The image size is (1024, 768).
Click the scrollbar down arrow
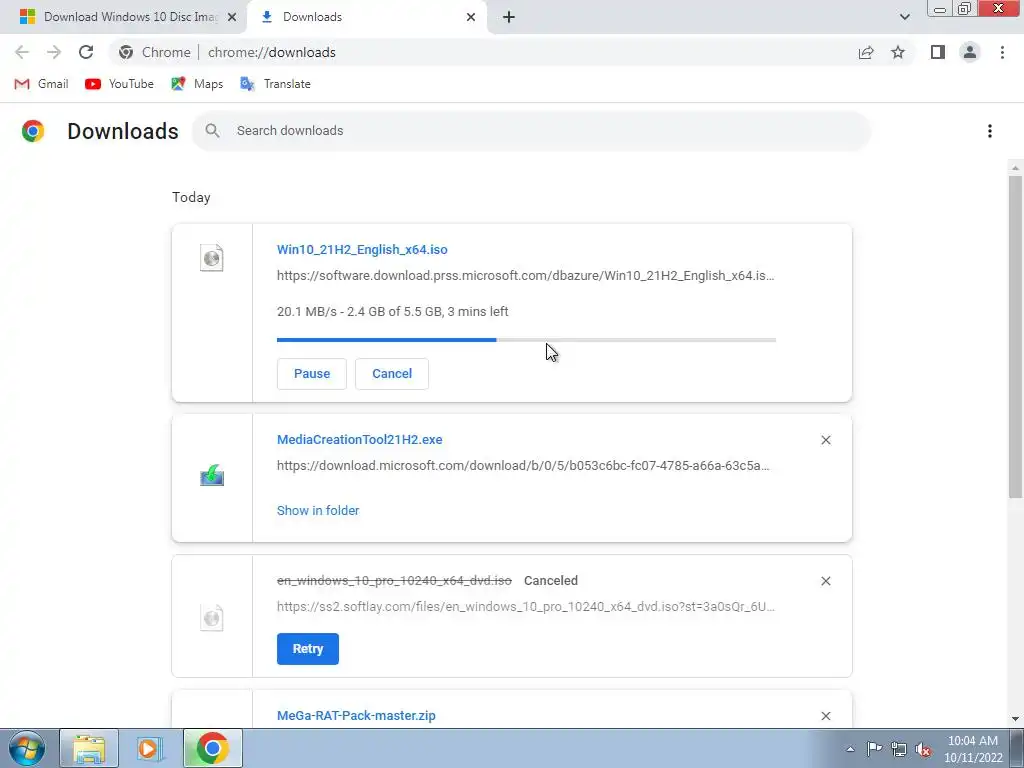(x=1015, y=719)
